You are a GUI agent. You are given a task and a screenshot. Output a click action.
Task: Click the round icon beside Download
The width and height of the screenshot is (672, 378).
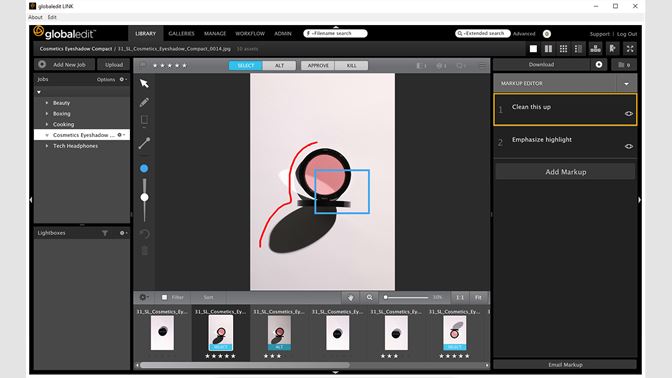[x=599, y=64]
